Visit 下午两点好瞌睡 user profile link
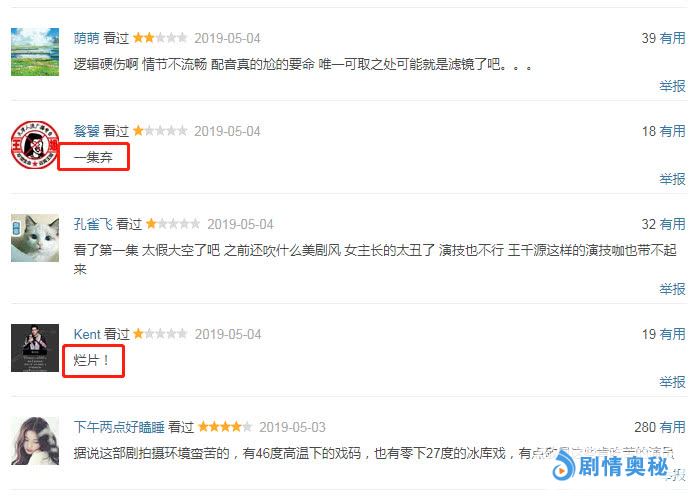 pos(119,427)
